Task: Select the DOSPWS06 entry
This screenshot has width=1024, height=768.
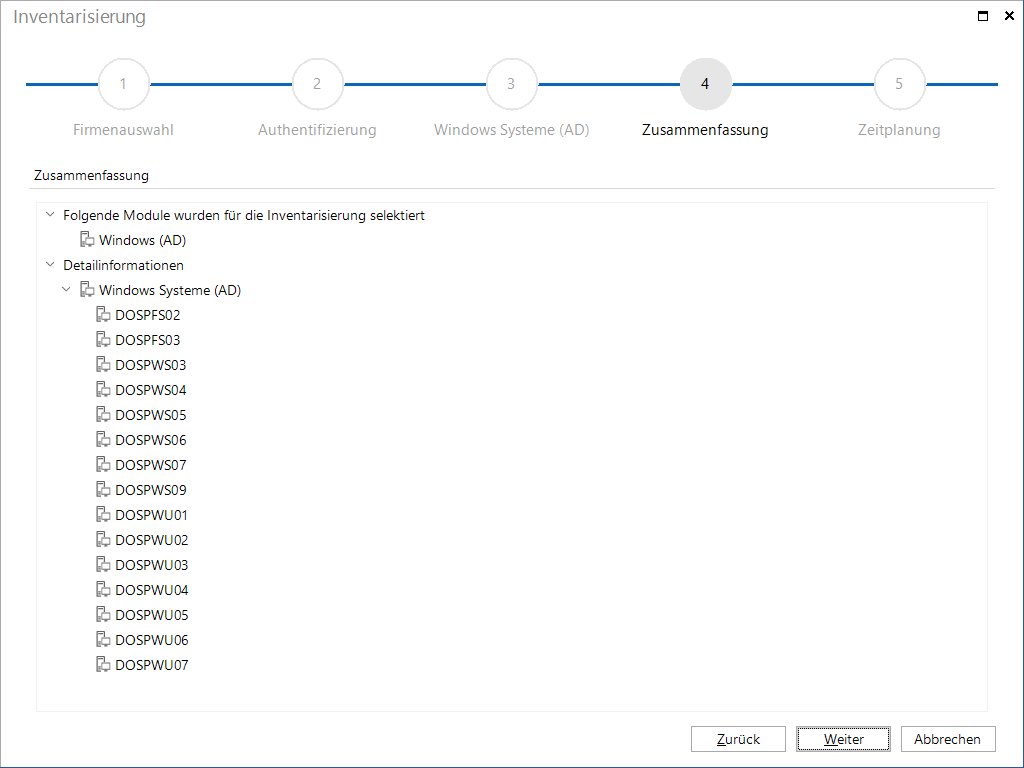Action: coord(151,440)
